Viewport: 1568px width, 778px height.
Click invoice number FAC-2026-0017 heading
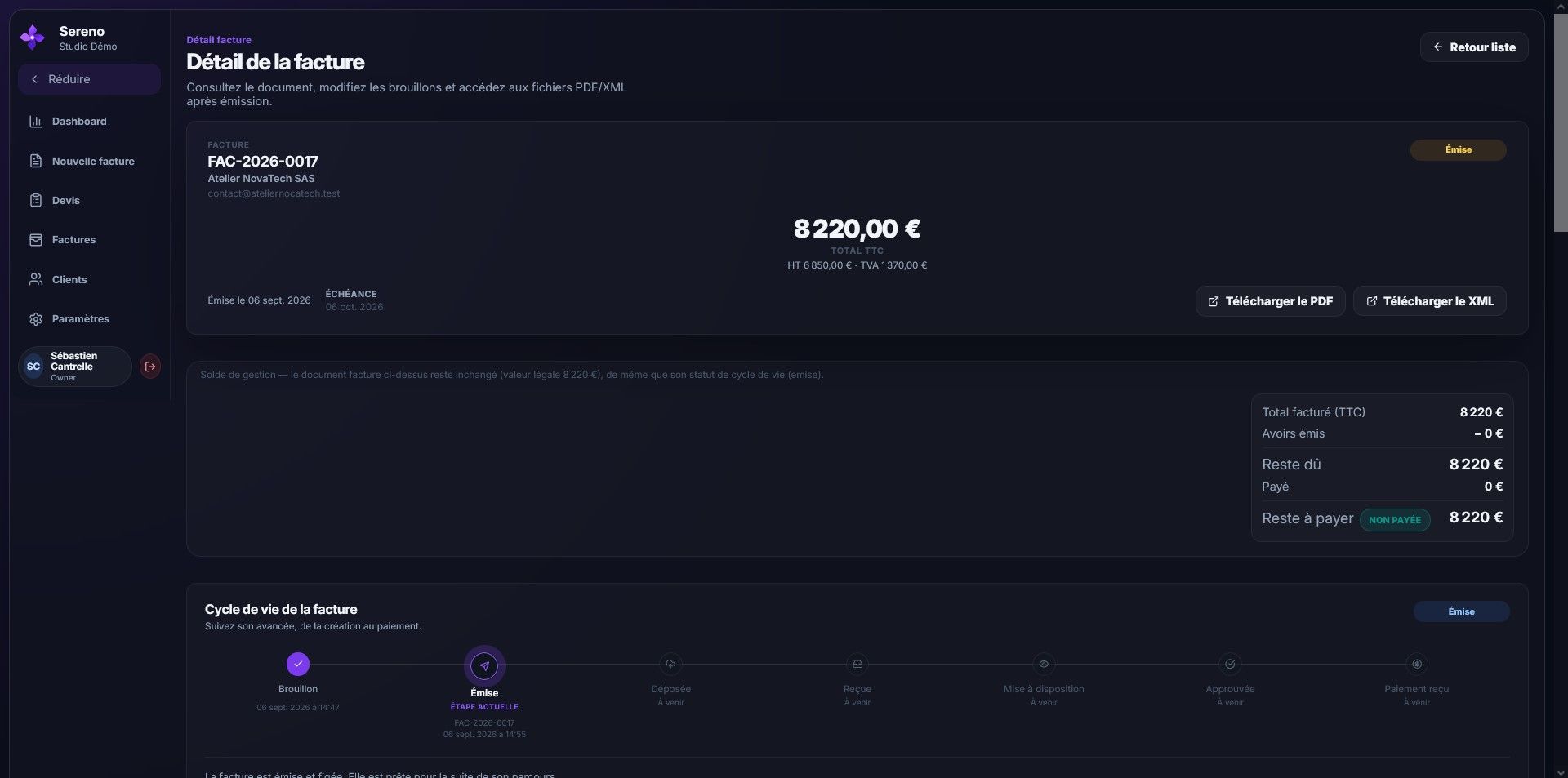coord(263,162)
